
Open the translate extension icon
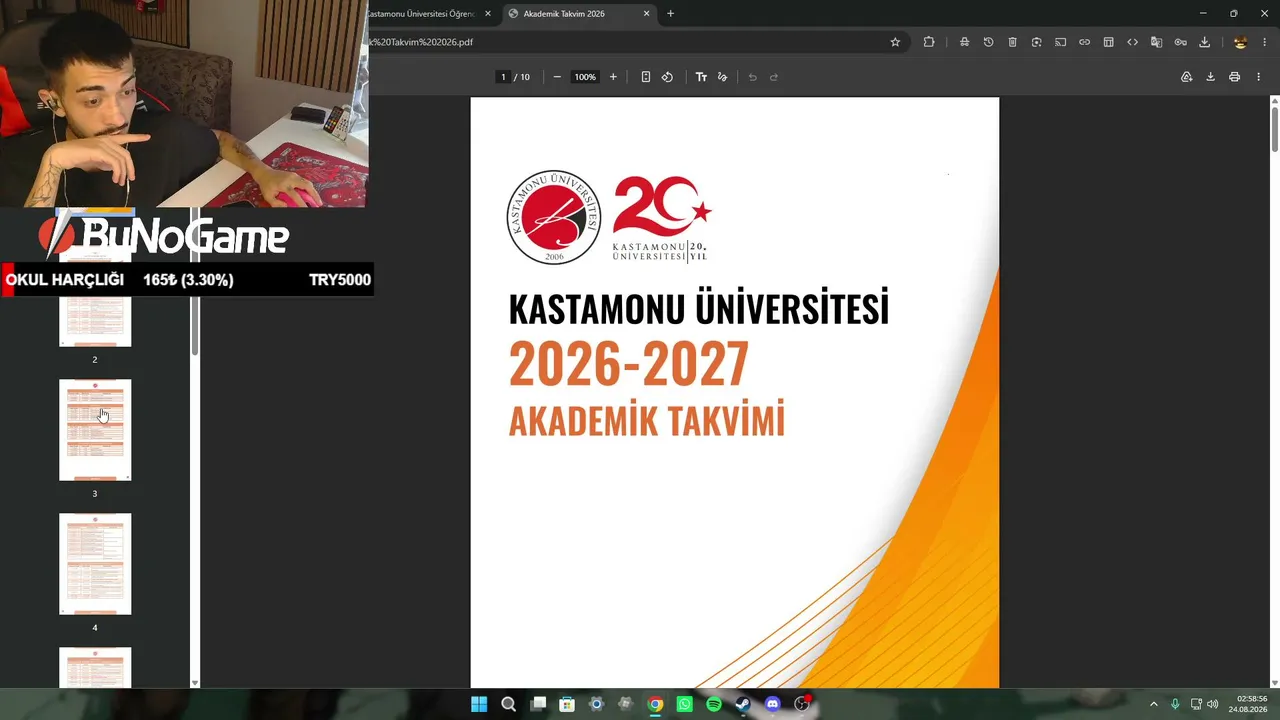click(1156, 42)
